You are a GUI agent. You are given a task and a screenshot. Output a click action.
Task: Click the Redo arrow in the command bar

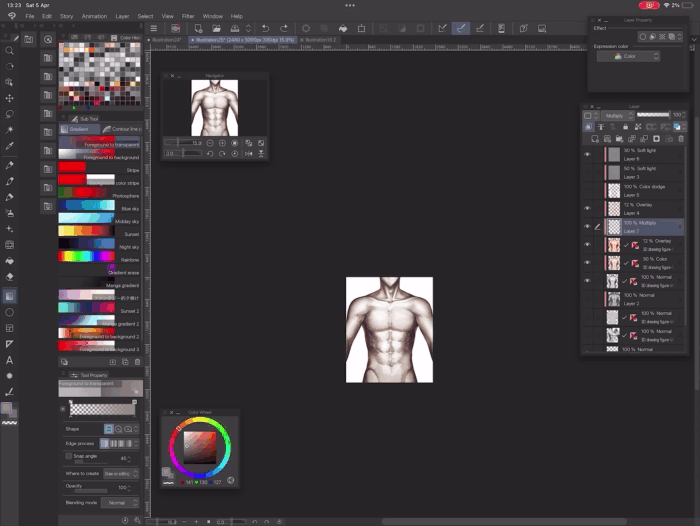(283, 29)
